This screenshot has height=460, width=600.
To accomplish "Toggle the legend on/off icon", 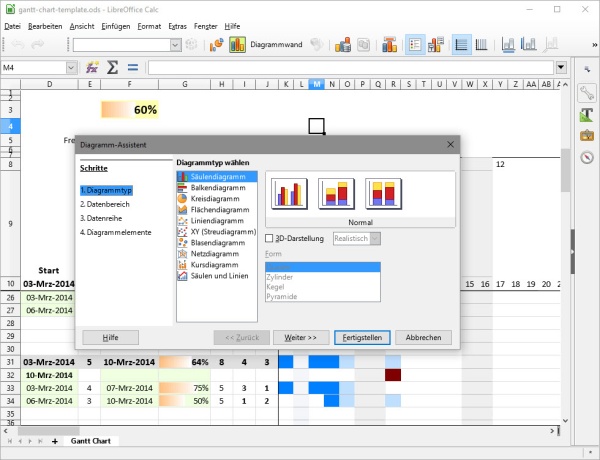I will coord(415,45).
